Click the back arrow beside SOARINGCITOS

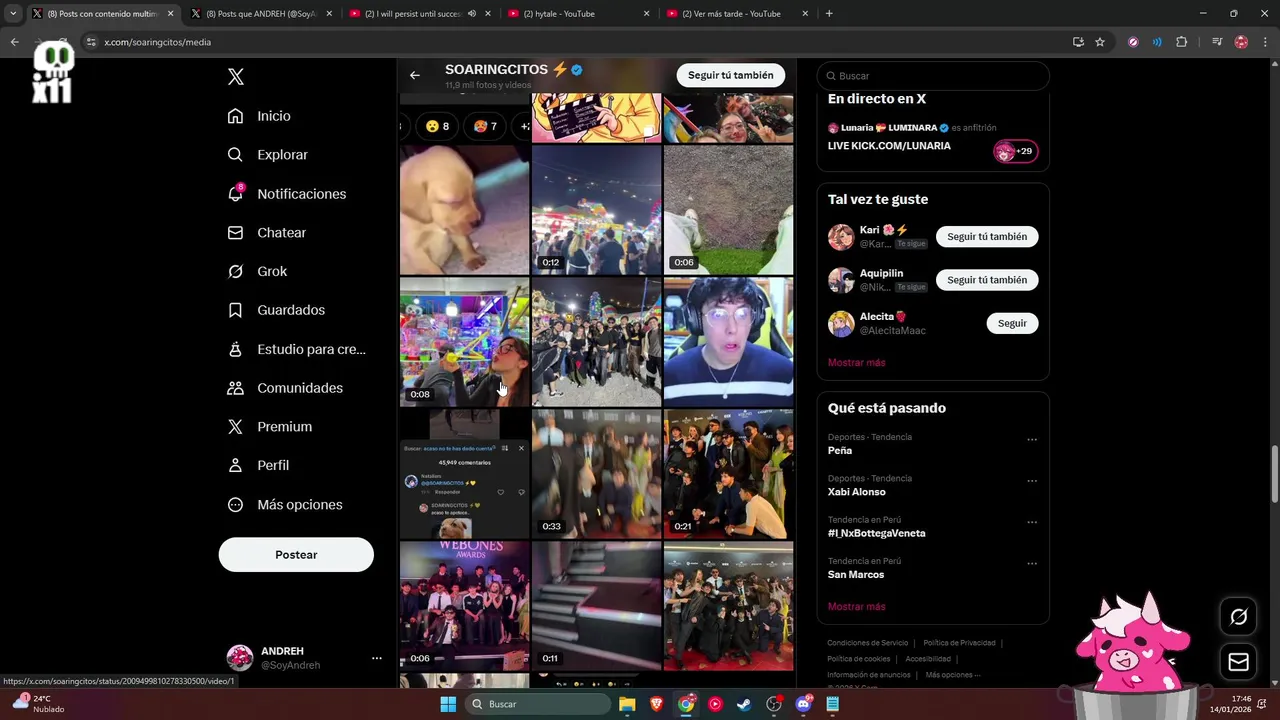414,75
